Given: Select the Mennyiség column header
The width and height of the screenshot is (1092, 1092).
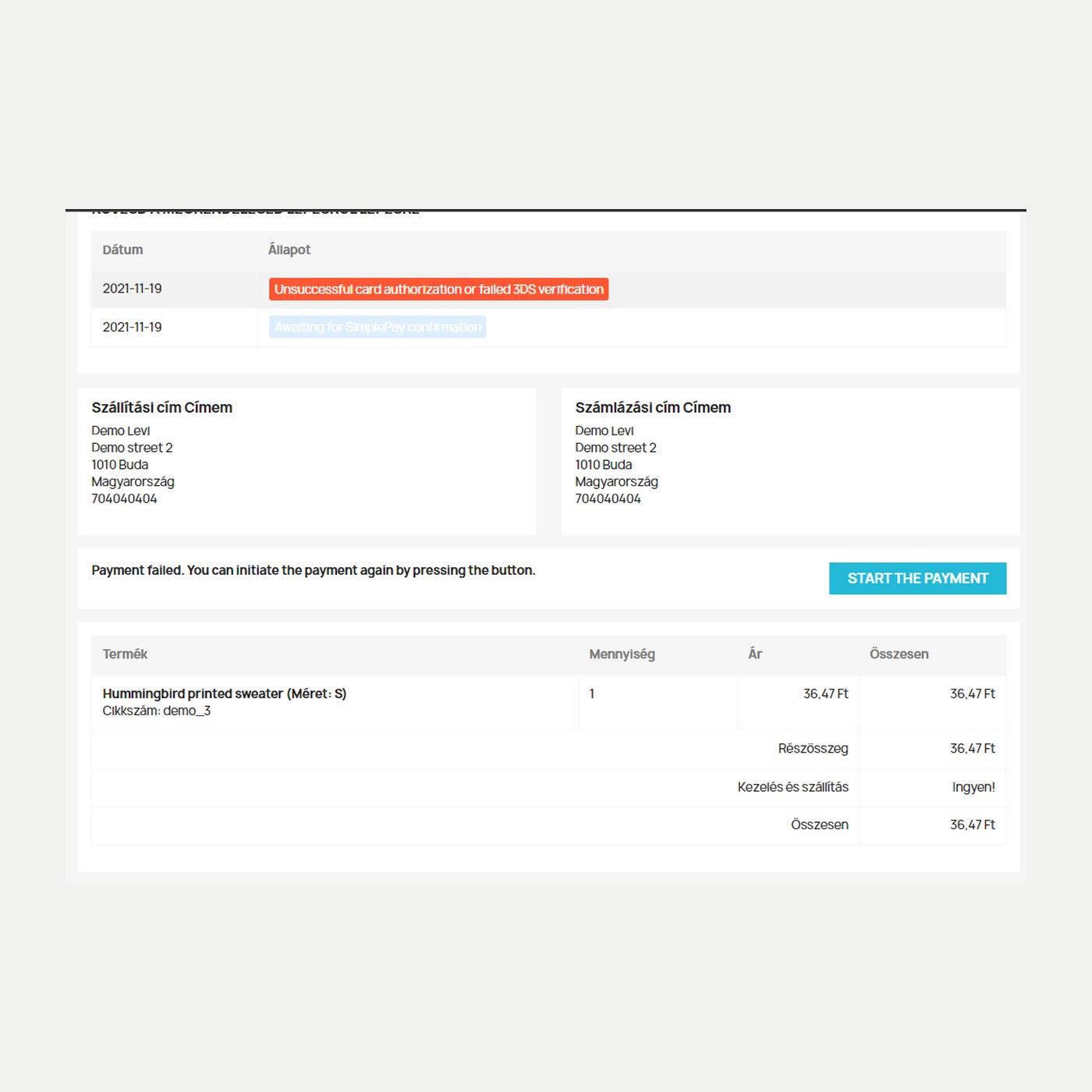Looking at the screenshot, I should [x=622, y=654].
